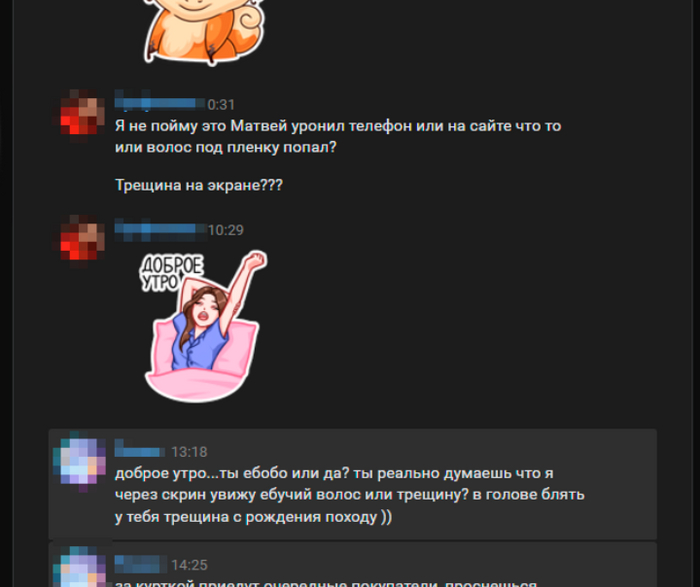Screen dimensions: 700x587
Task: Open the blurred sender name next to 0:31
Action: pos(160,103)
